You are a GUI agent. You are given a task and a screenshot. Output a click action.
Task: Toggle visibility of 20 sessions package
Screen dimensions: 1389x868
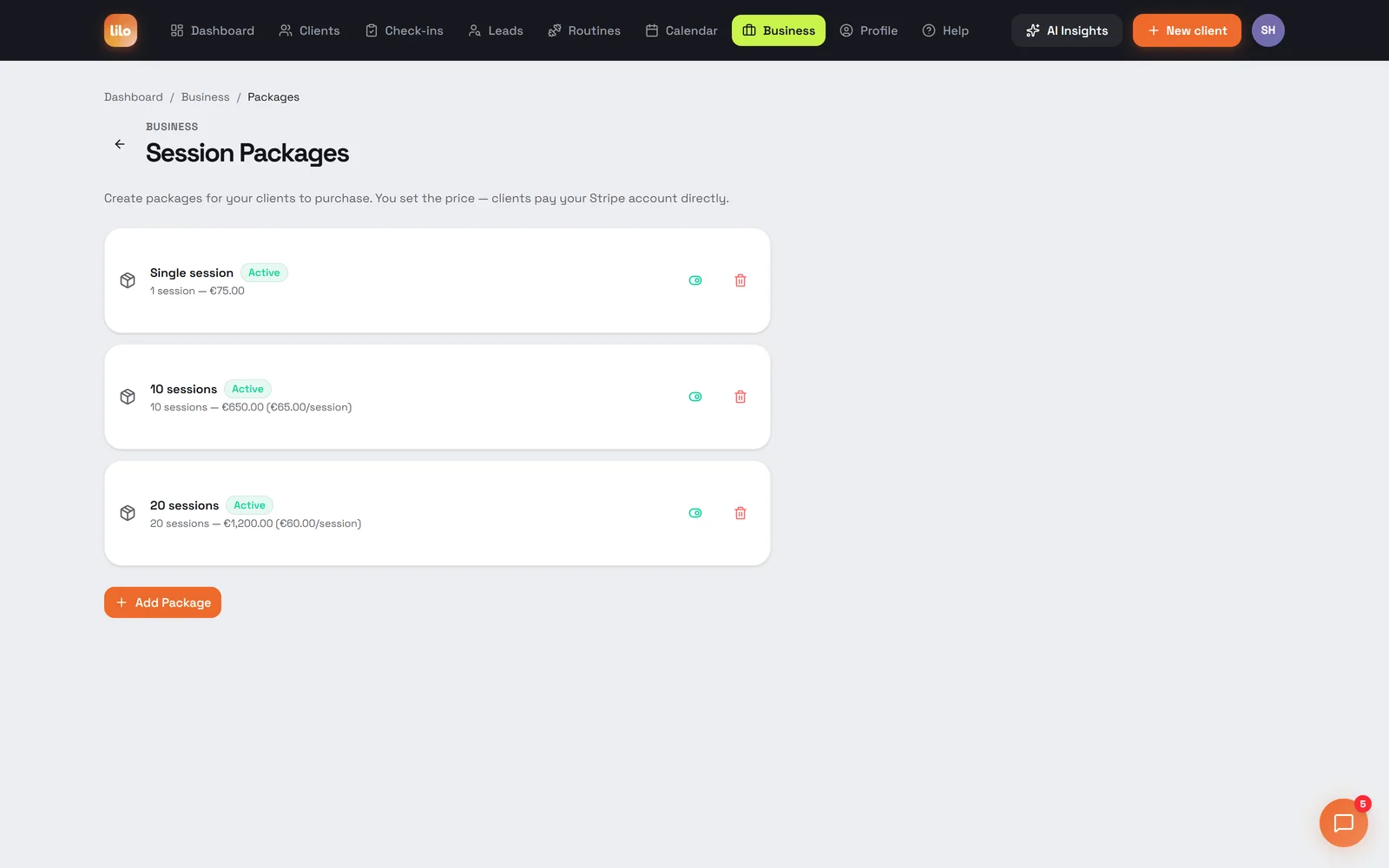pos(695,513)
